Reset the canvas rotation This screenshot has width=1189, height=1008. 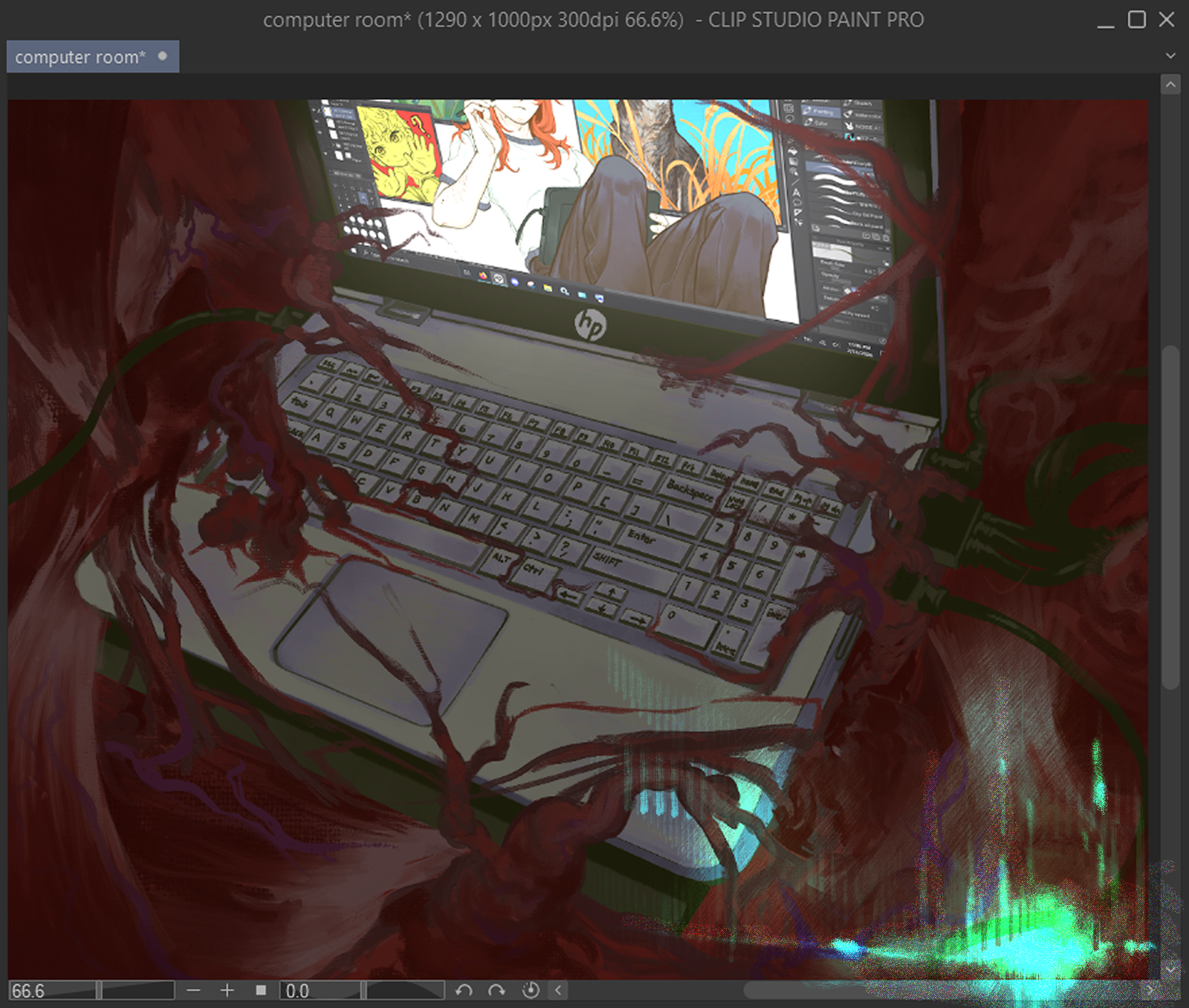point(531,991)
